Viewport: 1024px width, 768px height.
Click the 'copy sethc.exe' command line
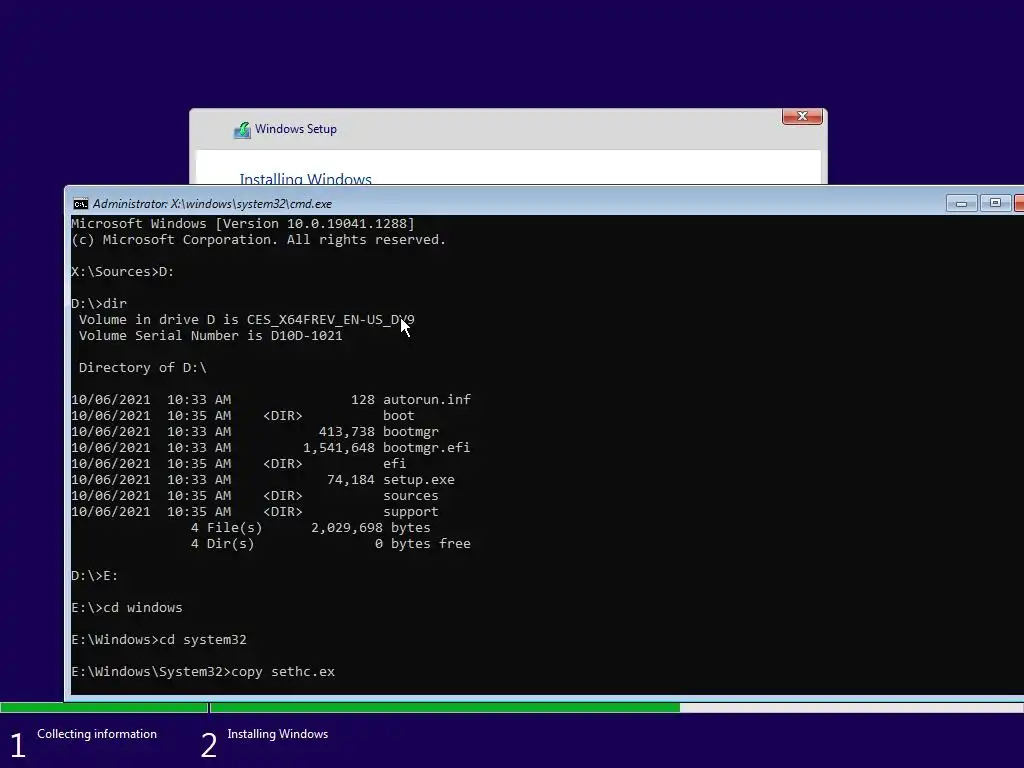203,672
